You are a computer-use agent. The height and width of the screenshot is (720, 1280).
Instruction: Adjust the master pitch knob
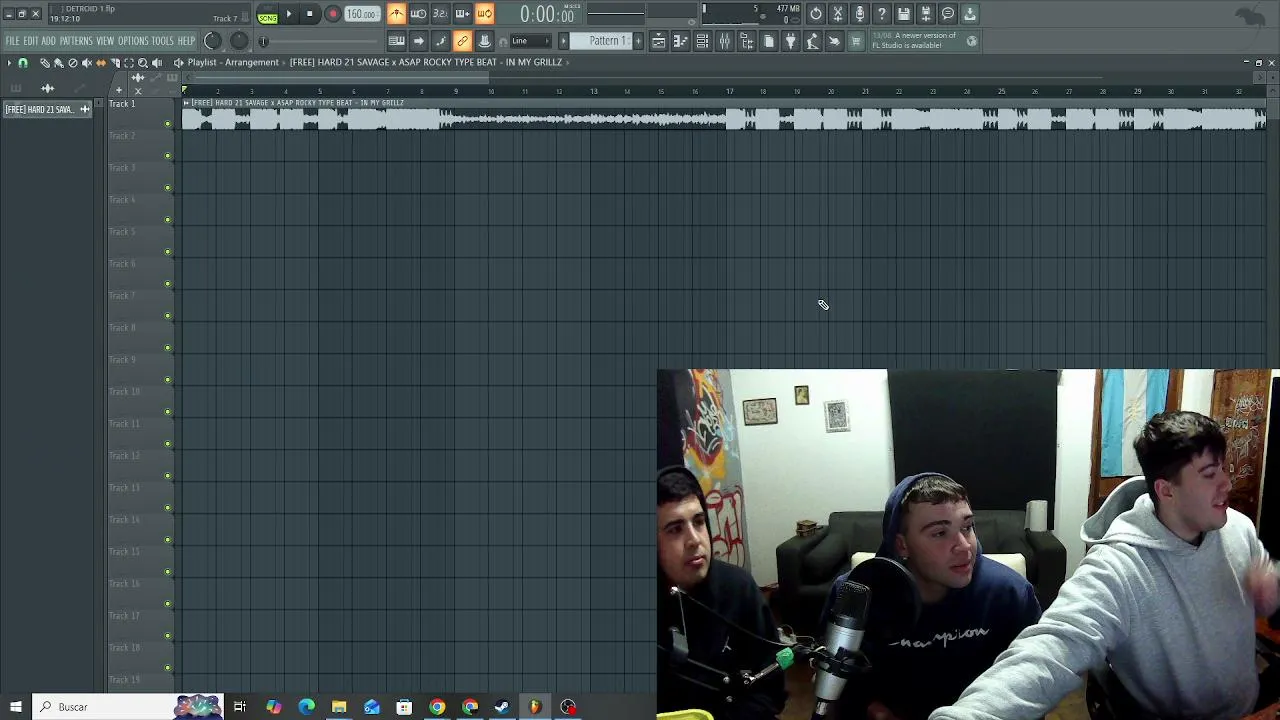click(x=239, y=41)
